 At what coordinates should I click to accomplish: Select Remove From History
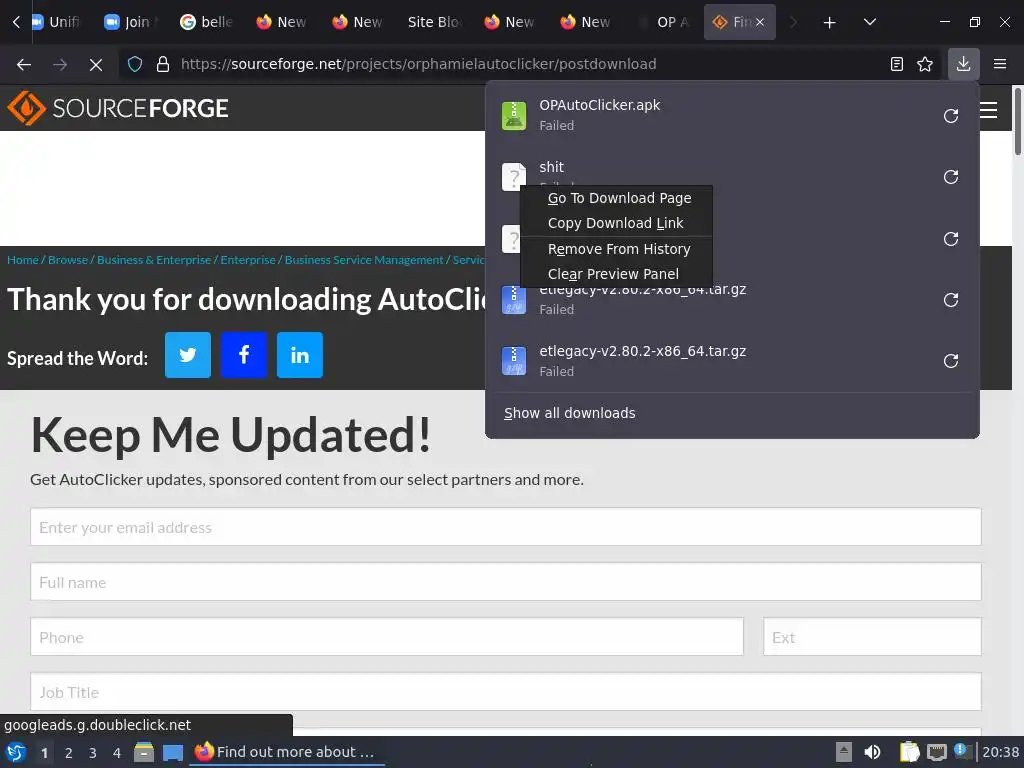click(x=619, y=249)
